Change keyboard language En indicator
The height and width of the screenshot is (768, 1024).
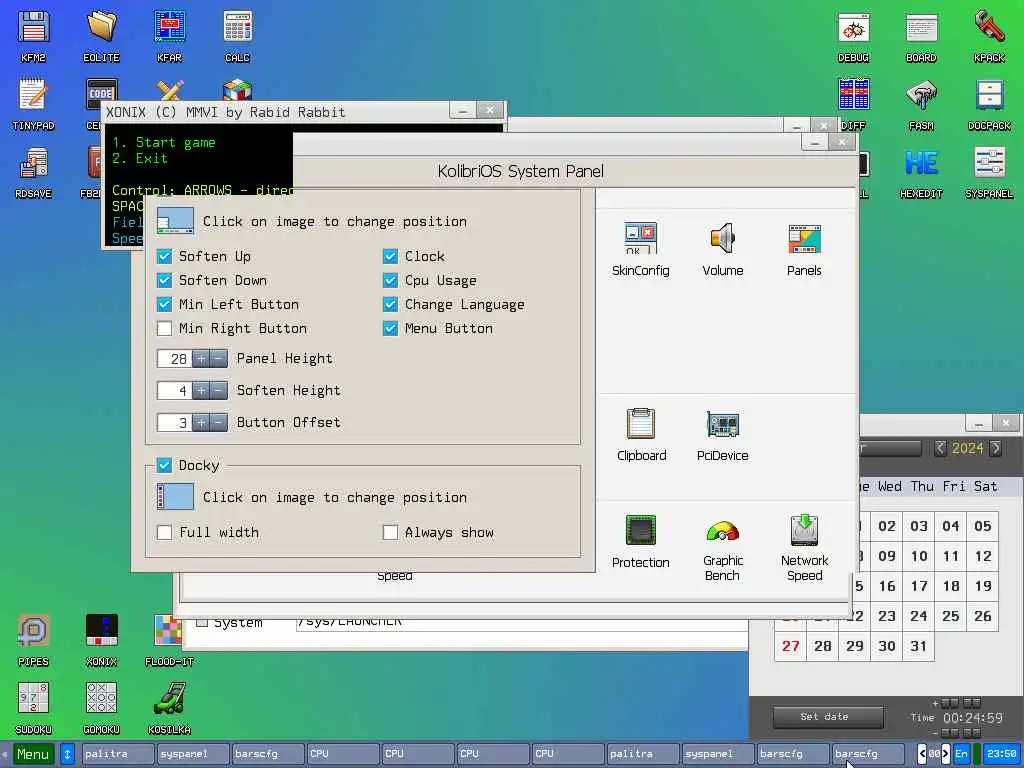pos(961,754)
